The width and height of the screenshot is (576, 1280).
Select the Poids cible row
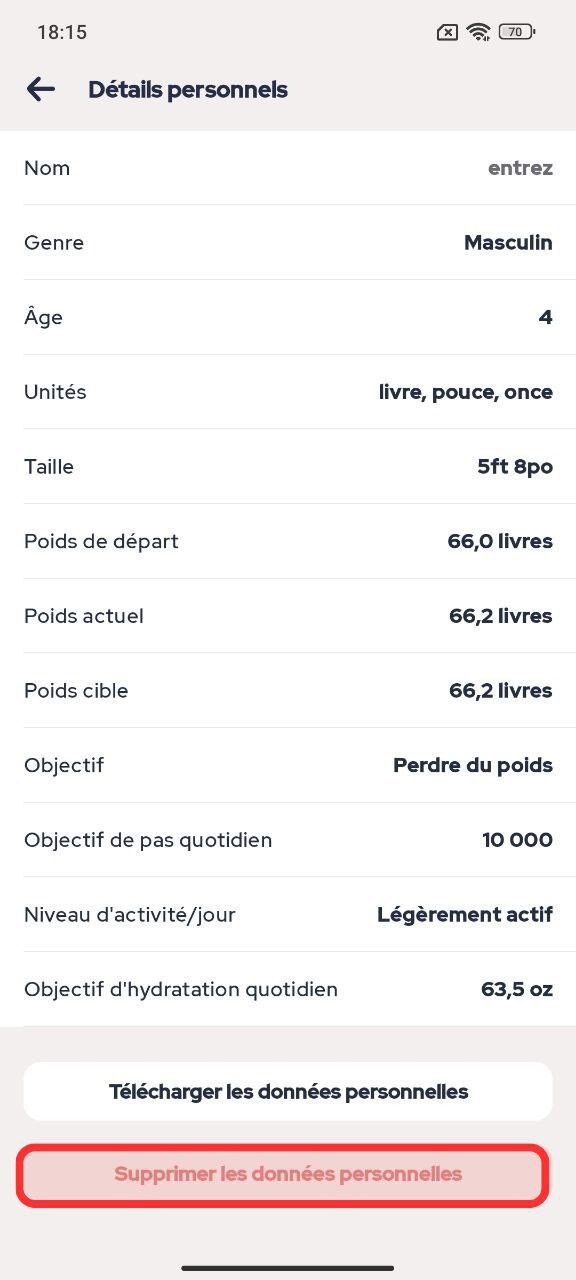pos(288,690)
